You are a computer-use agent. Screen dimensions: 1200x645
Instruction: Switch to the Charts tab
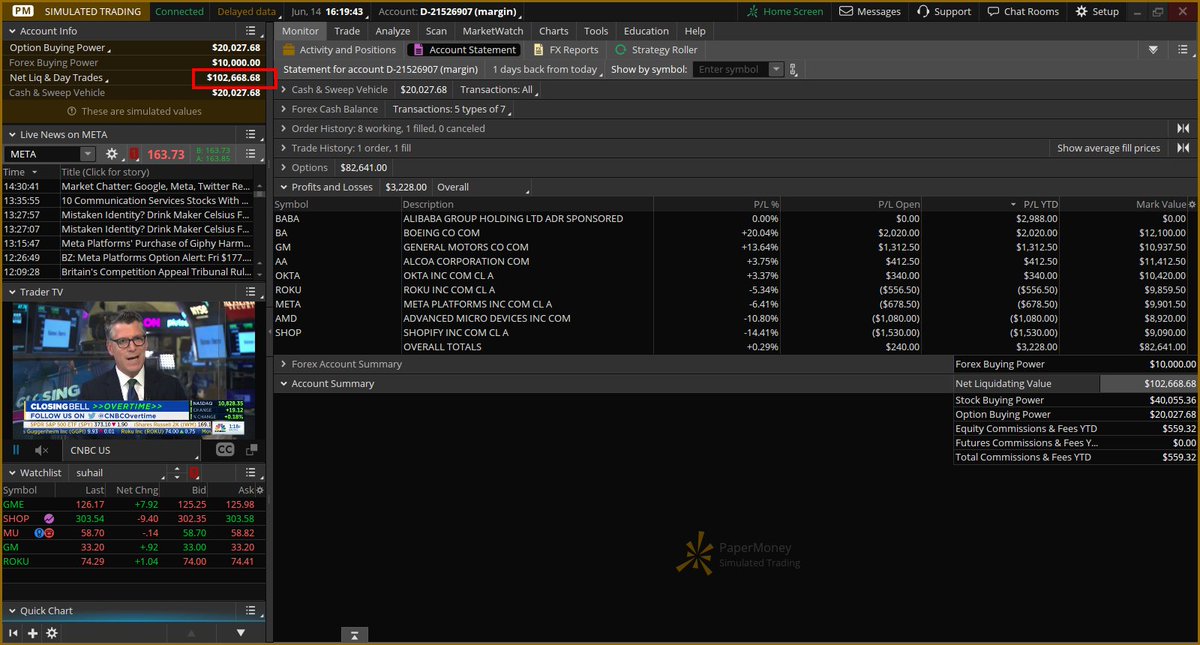click(x=554, y=31)
